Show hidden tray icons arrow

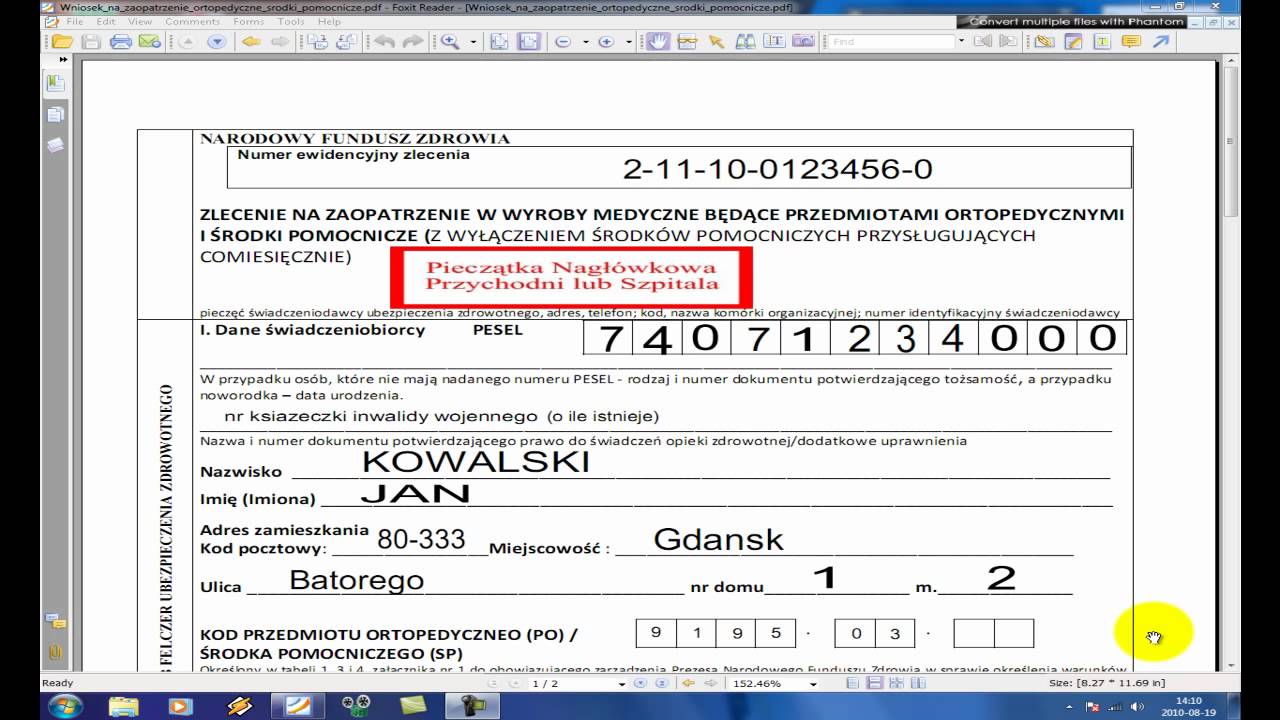(x=1068, y=707)
